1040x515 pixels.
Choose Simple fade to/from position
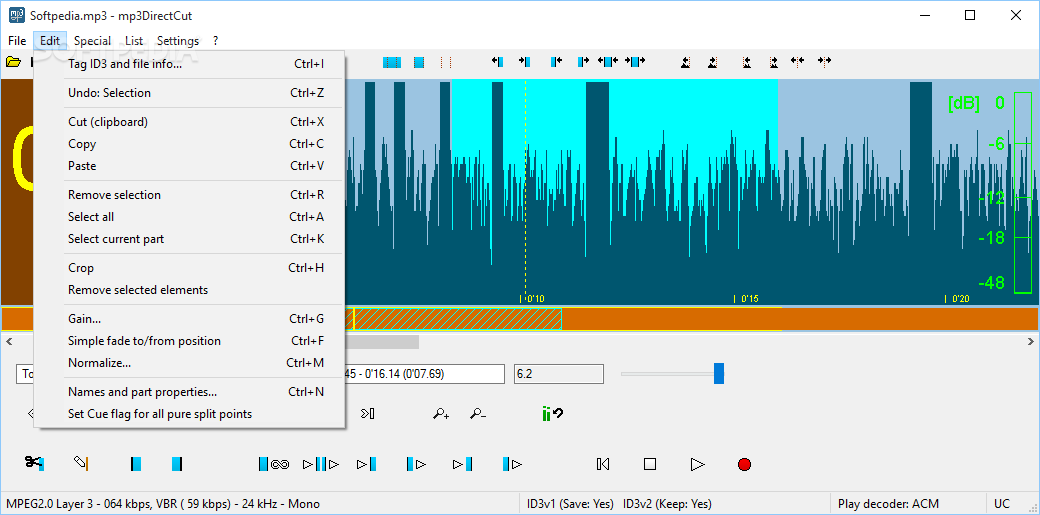190,341
